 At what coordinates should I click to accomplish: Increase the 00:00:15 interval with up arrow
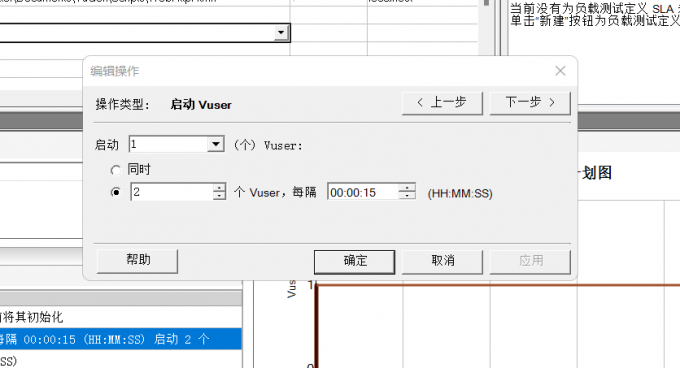tap(407, 188)
